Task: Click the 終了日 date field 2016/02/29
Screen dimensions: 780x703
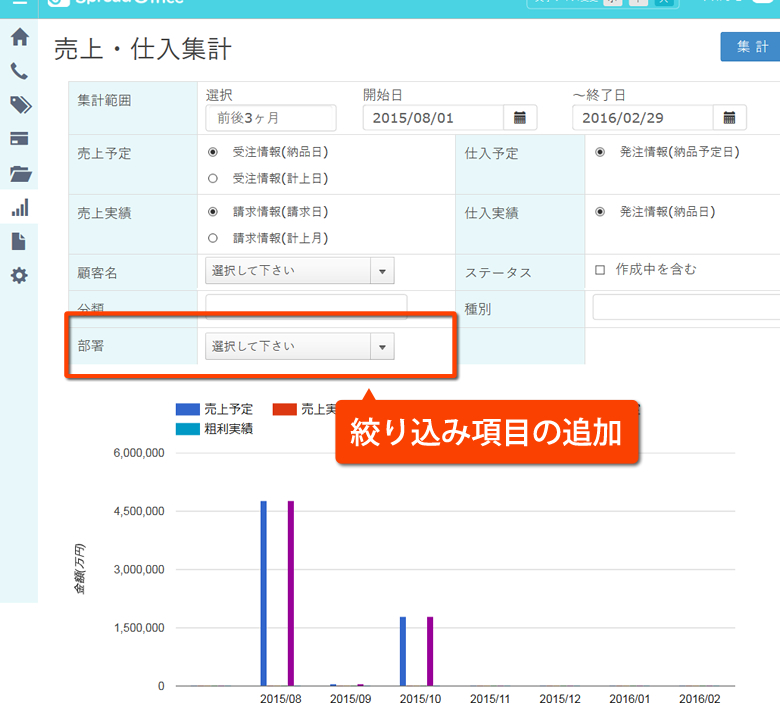Action: [x=643, y=118]
